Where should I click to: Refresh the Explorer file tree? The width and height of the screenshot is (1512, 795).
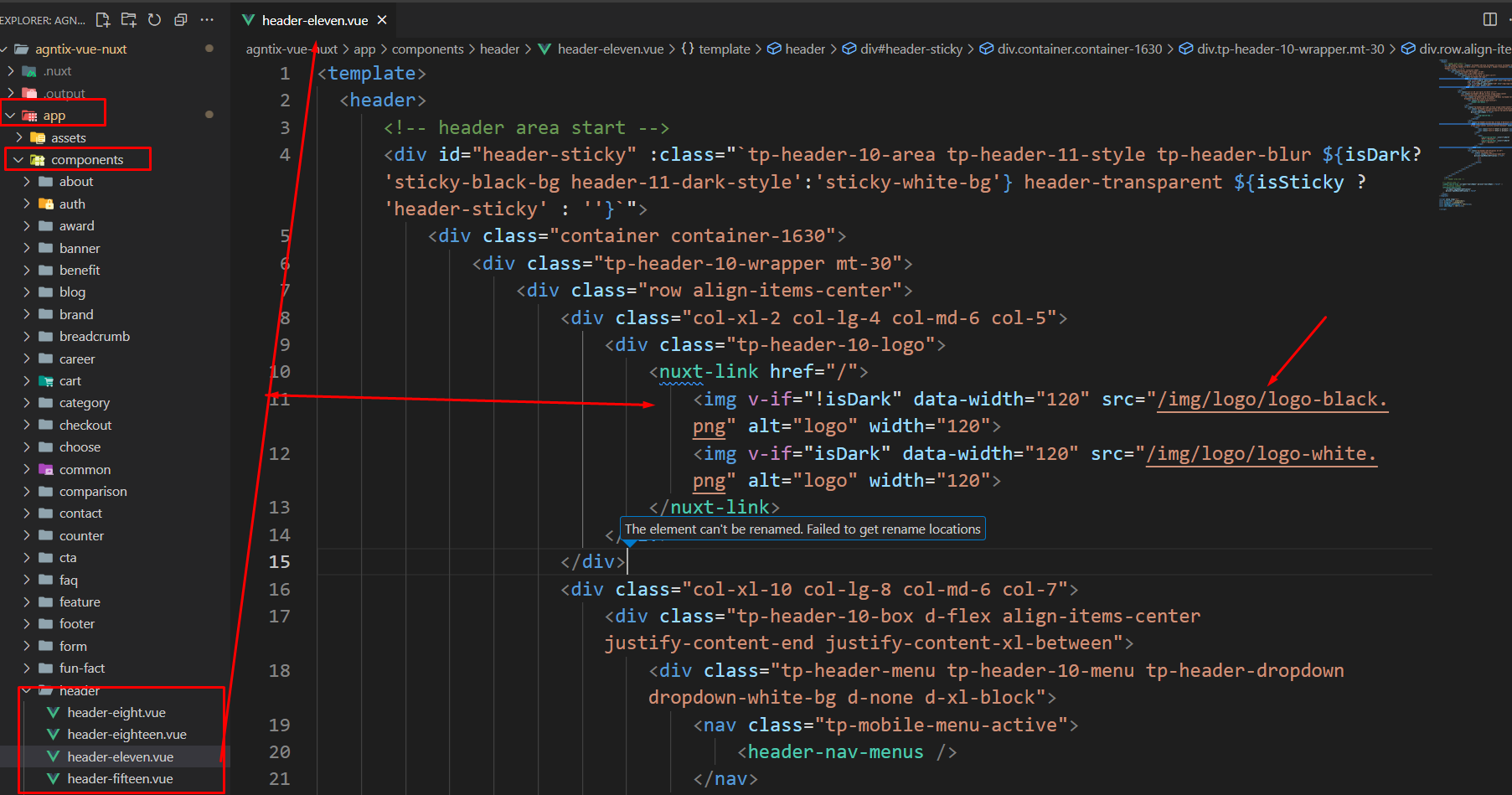(x=155, y=19)
